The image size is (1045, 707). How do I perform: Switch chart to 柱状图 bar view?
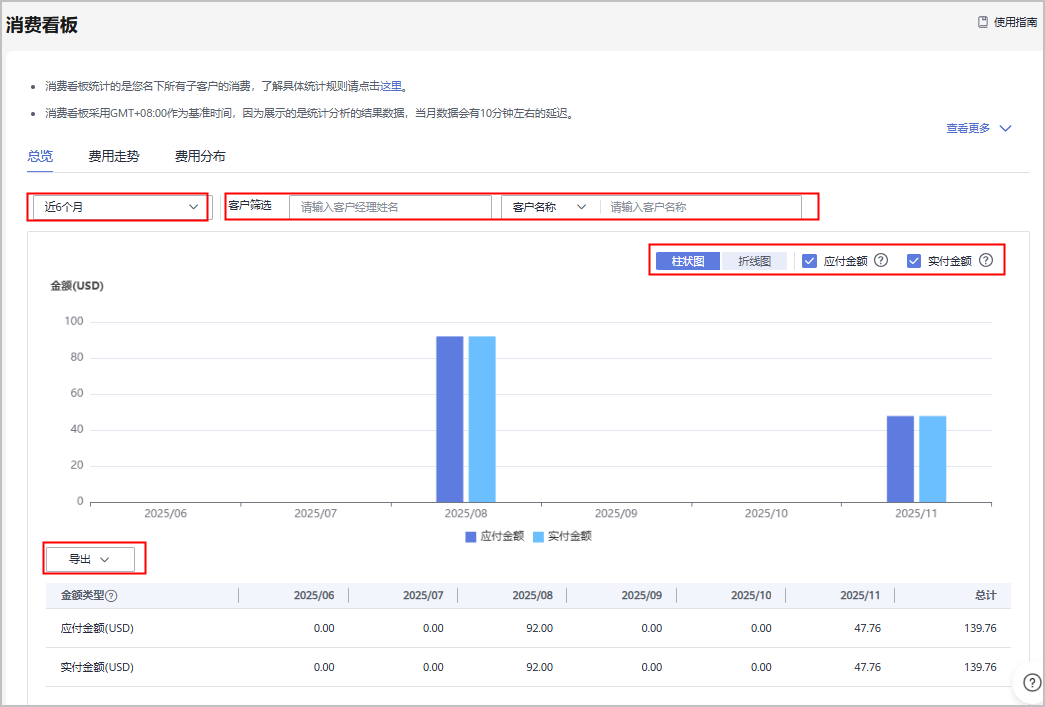[x=688, y=261]
